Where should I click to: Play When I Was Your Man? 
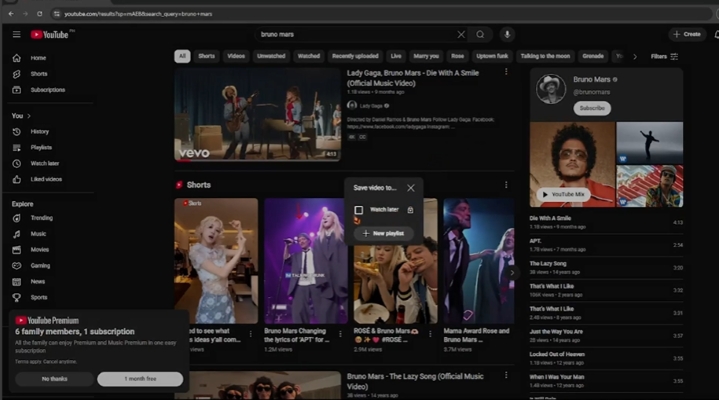point(606,381)
